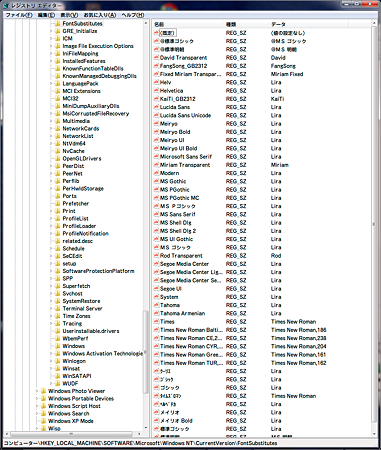
Task: Click the Windows XP Mode folder icon
Action: [43, 421]
